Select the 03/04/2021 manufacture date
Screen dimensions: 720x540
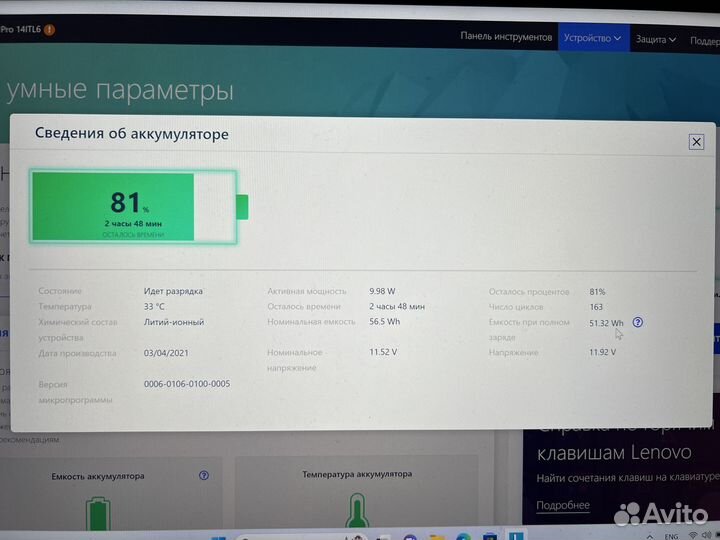click(x=166, y=353)
